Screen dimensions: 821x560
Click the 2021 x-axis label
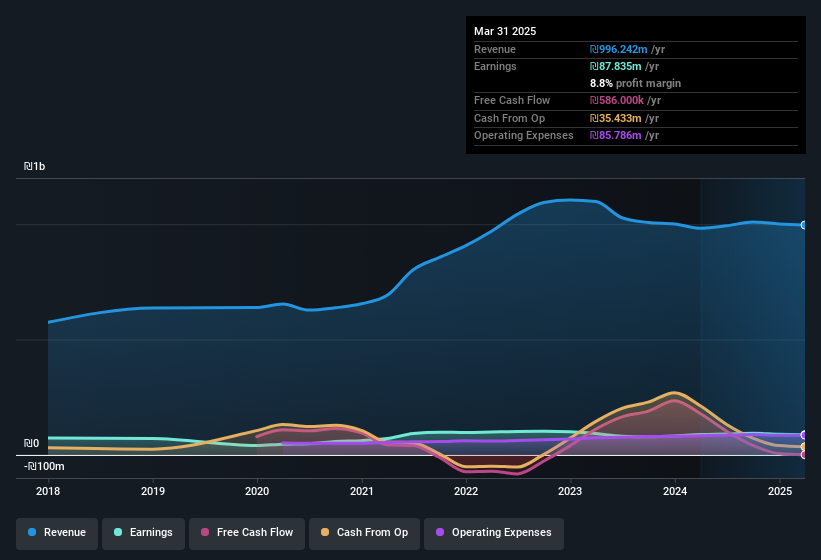click(362, 491)
